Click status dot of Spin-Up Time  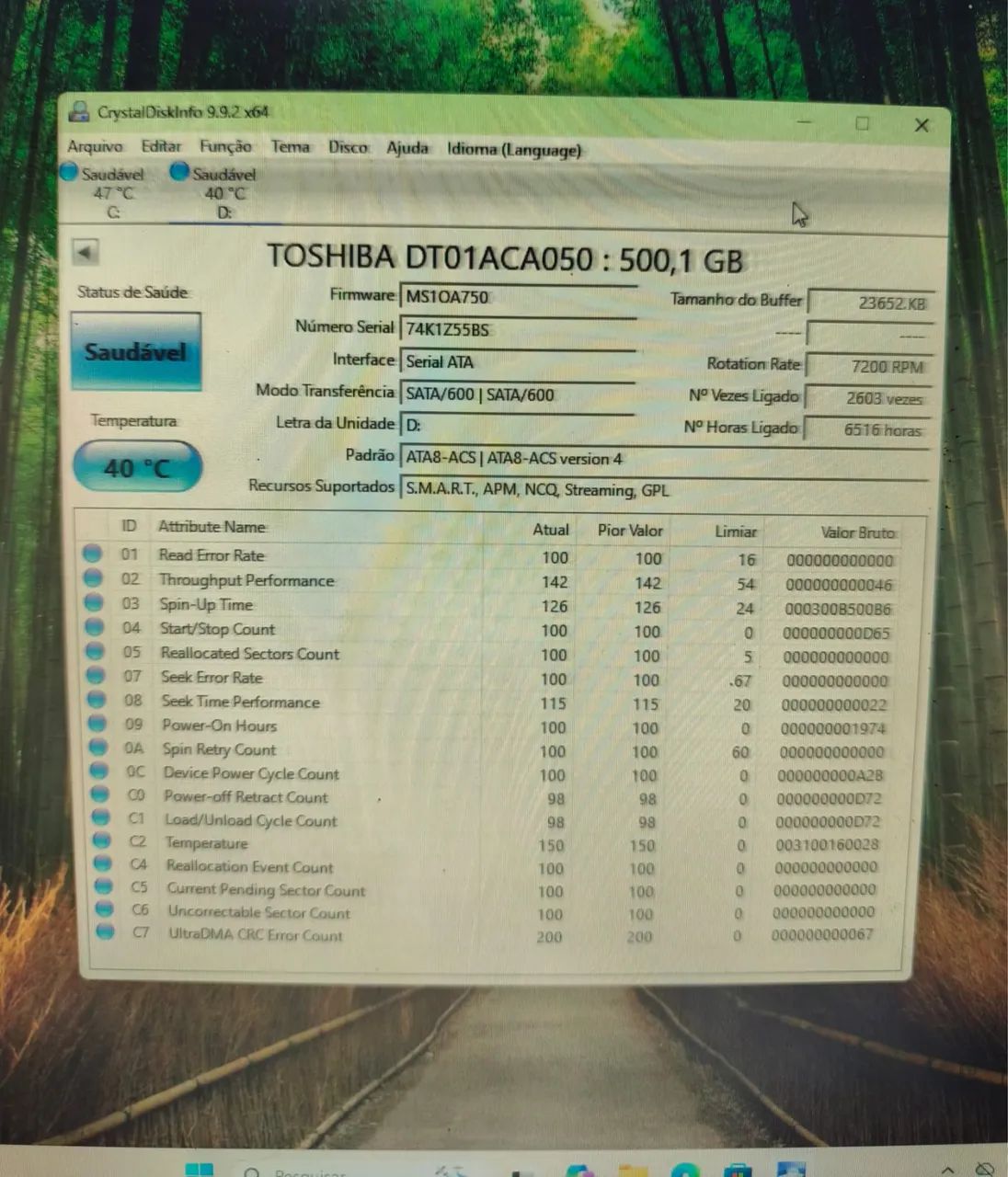point(94,602)
